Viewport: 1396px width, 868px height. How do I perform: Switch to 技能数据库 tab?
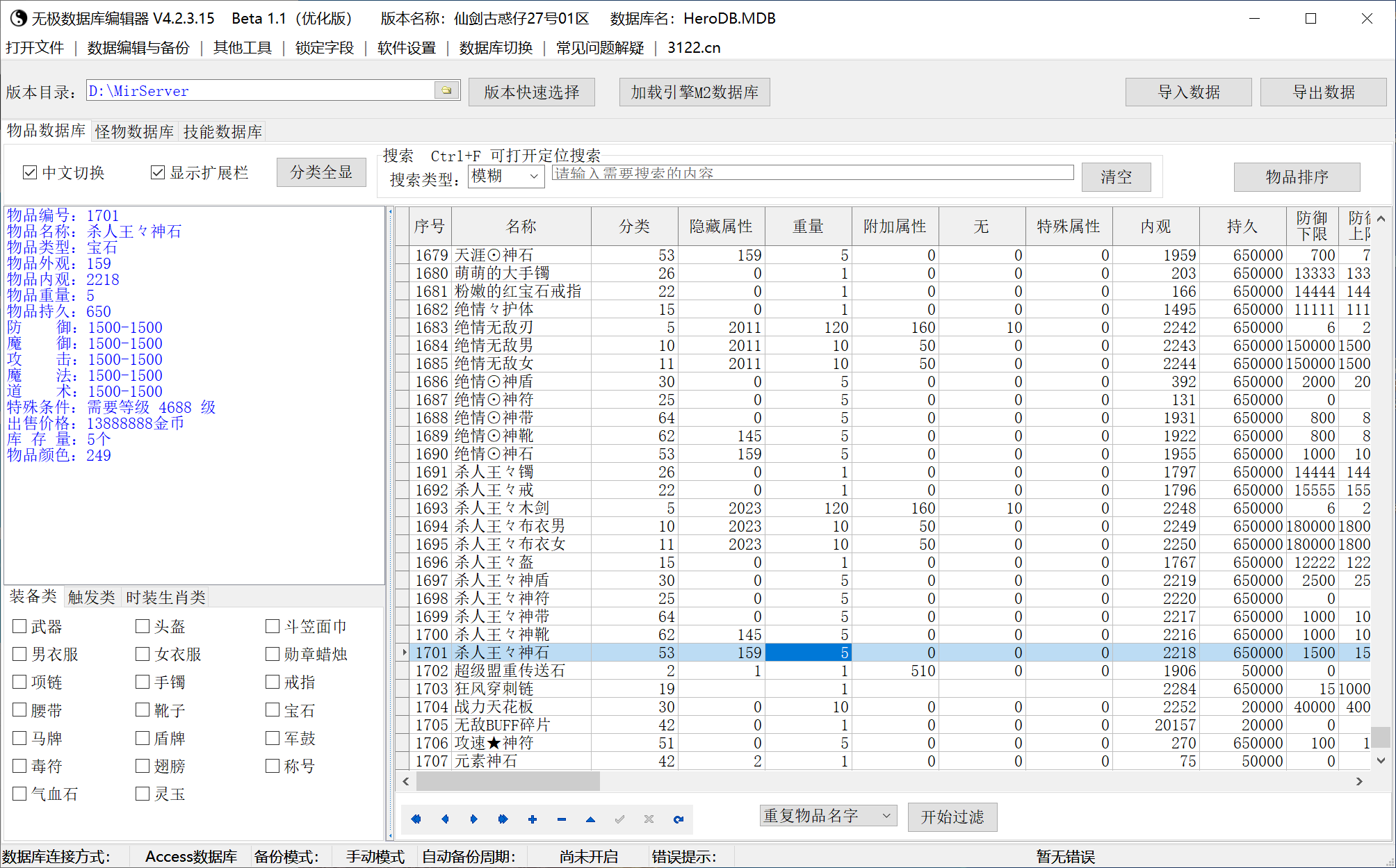pos(222,131)
